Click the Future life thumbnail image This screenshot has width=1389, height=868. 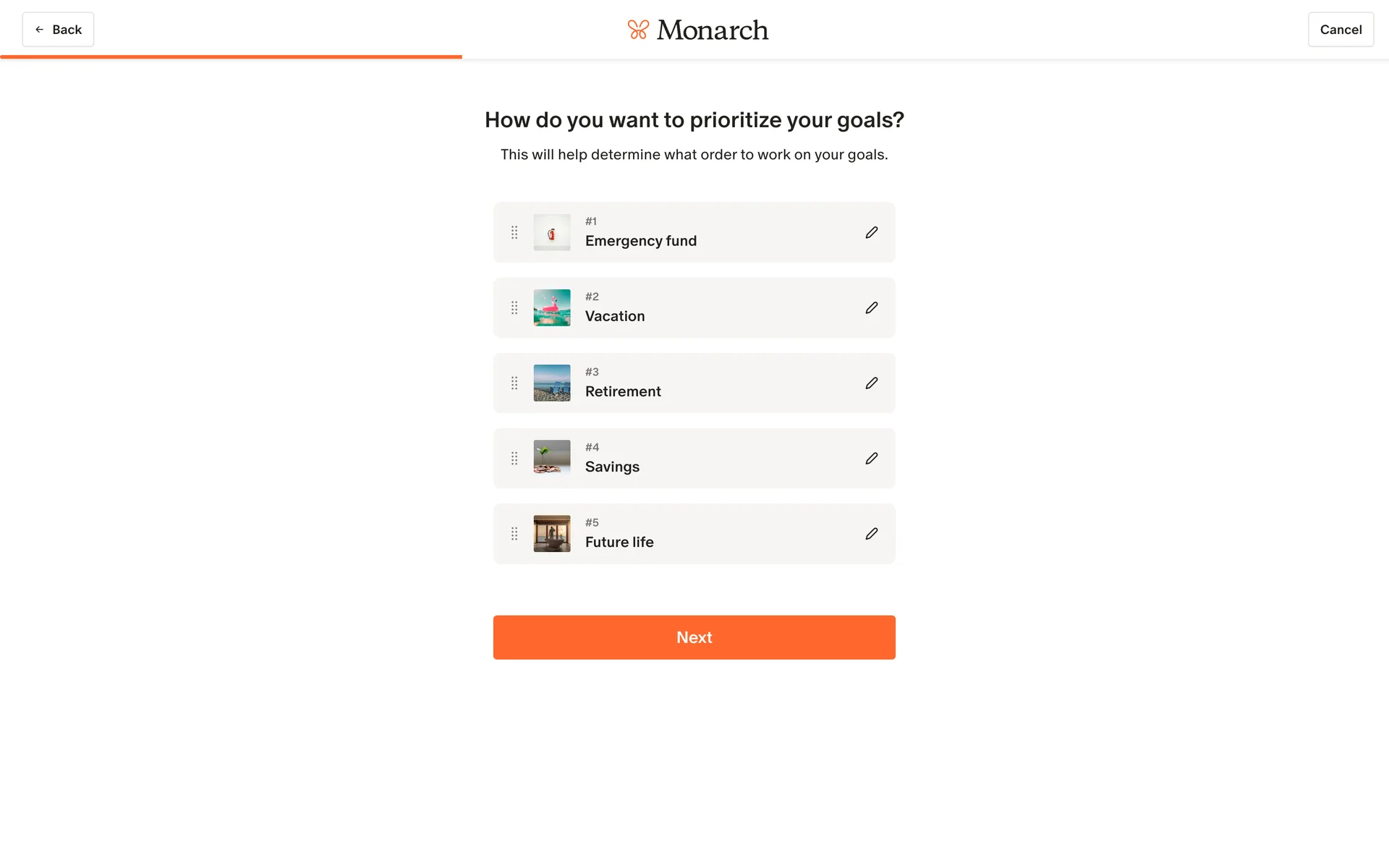552,533
